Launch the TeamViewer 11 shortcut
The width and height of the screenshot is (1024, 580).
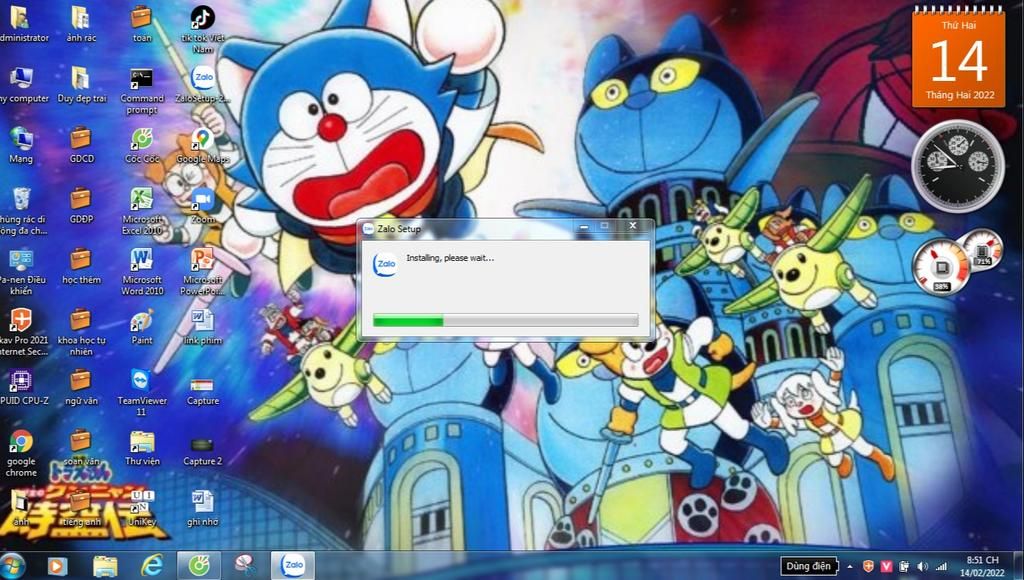click(142, 392)
